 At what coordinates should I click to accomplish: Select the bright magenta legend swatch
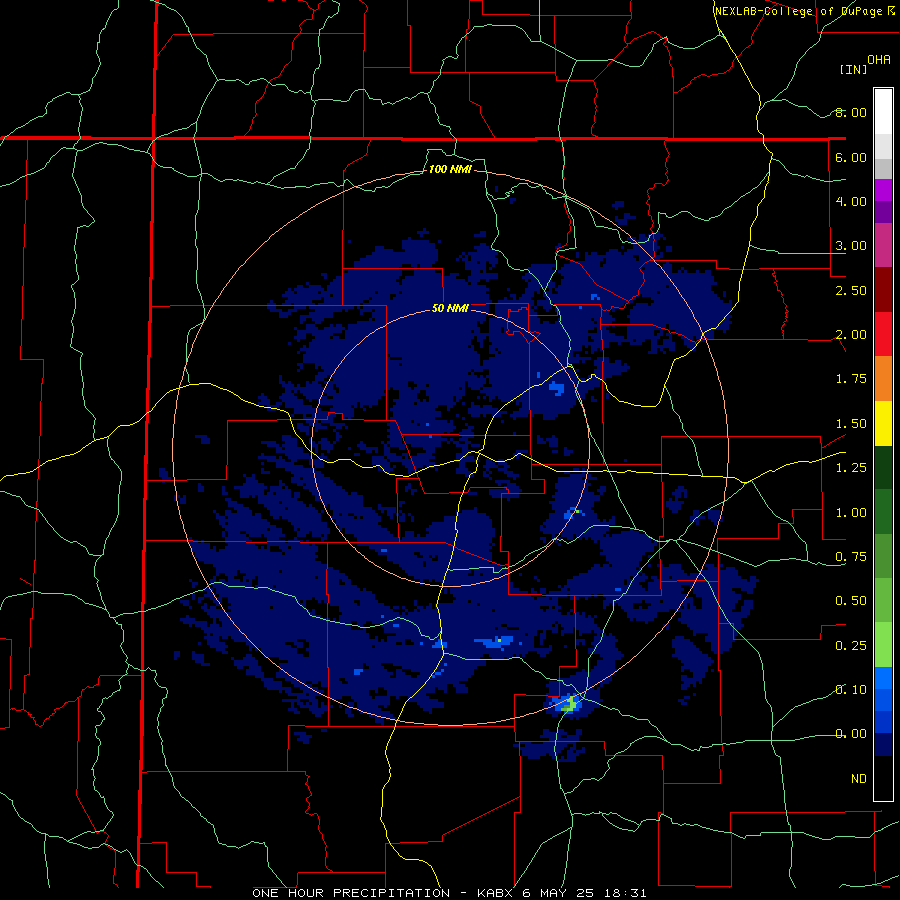(x=883, y=190)
